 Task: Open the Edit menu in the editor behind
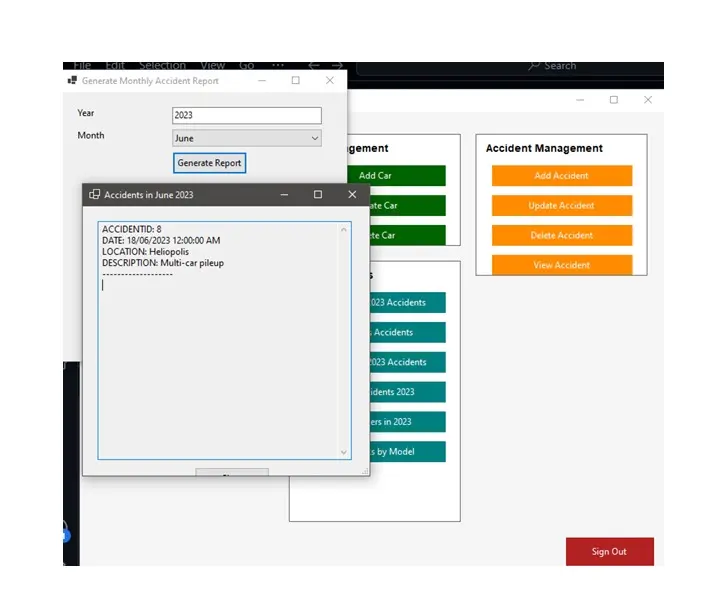point(115,65)
